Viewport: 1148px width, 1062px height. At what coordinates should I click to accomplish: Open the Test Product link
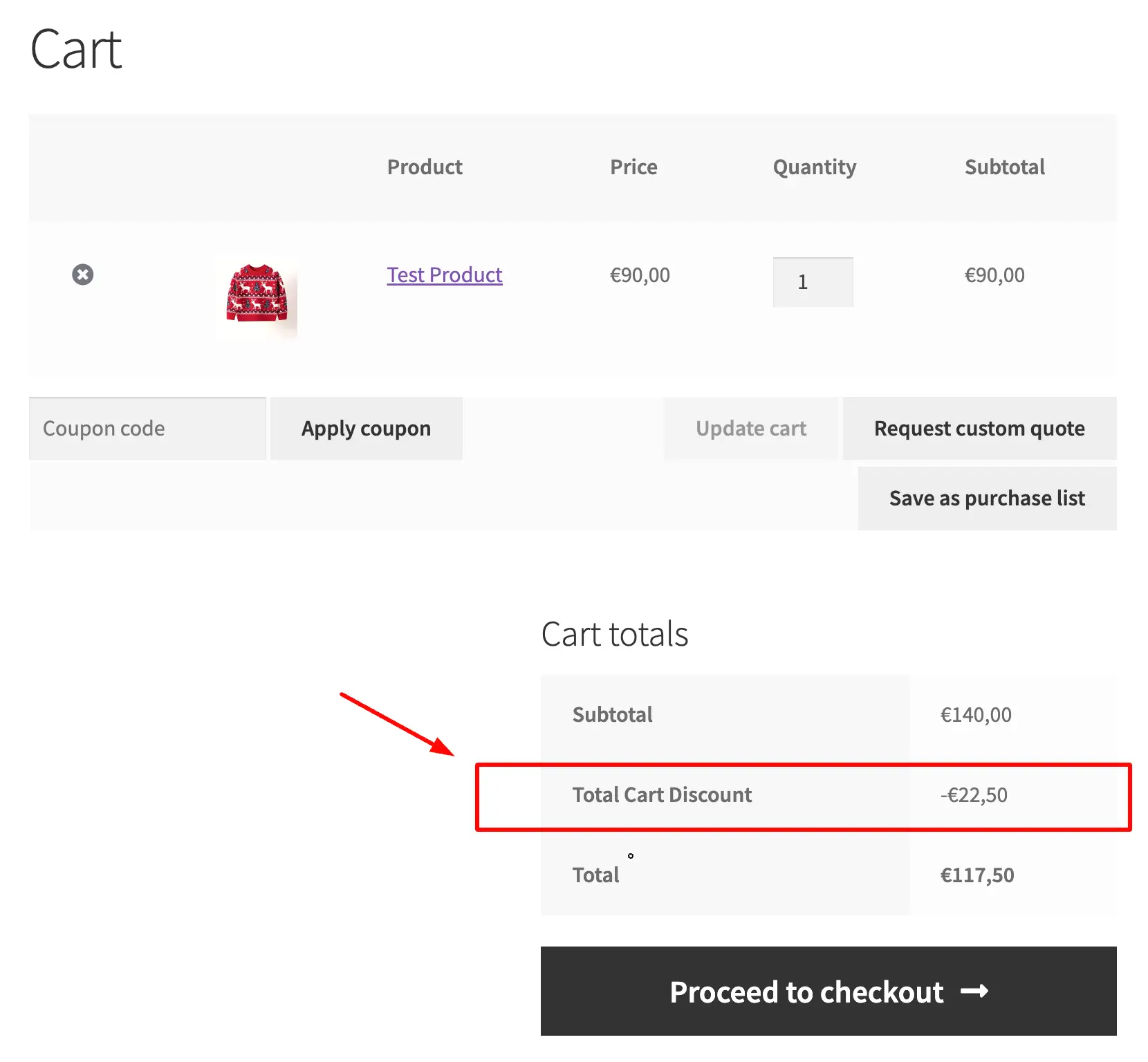[x=445, y=275]
